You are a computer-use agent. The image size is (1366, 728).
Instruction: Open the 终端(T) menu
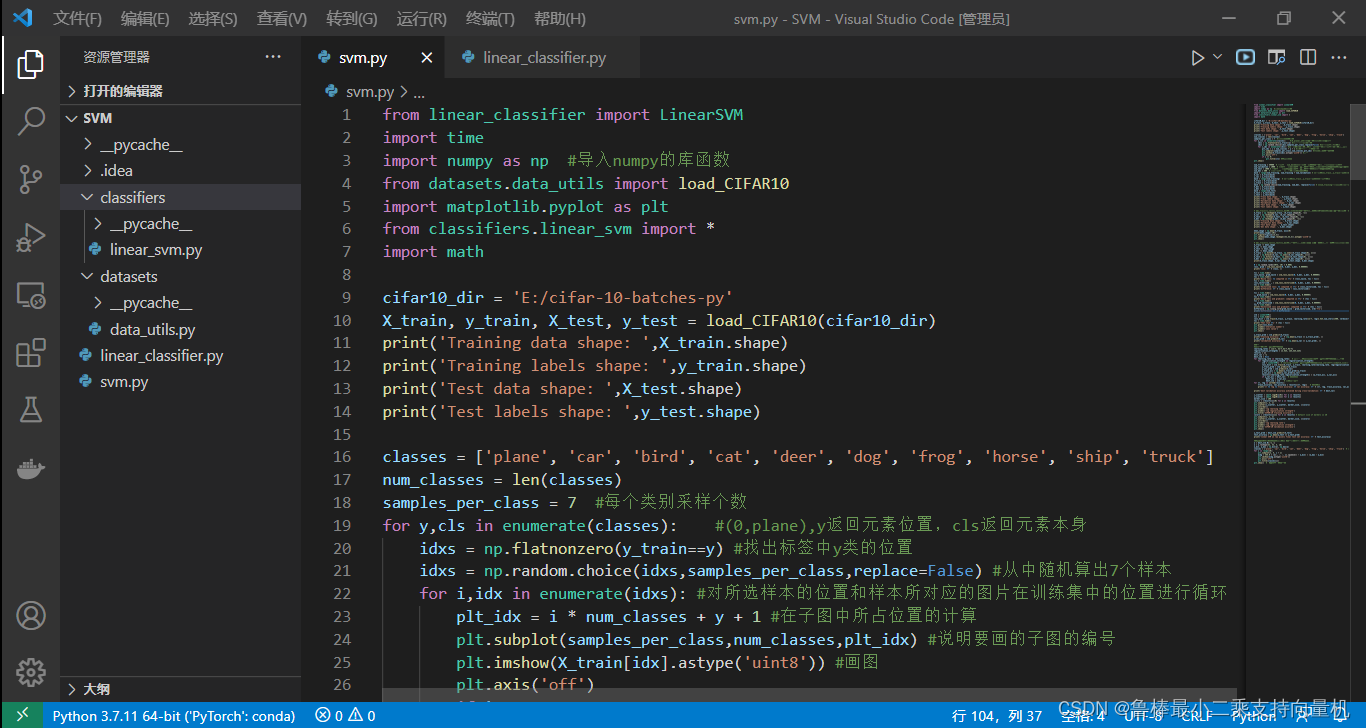pos(490,19)
